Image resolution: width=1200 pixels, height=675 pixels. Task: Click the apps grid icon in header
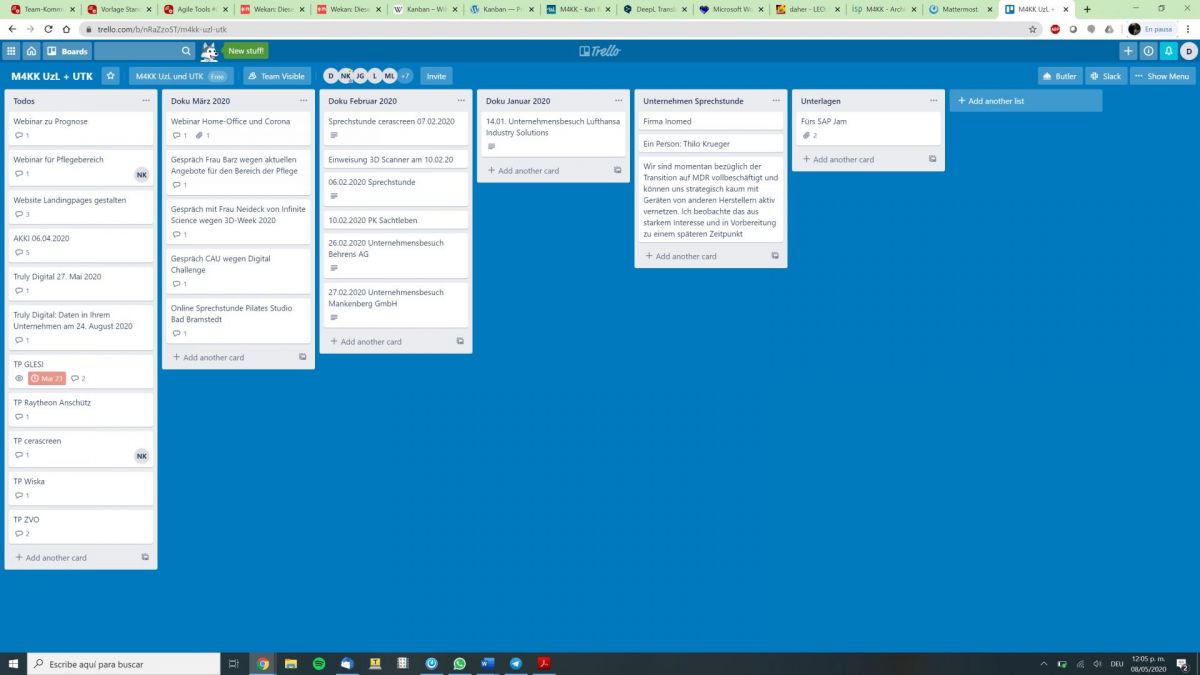[11, 51]
